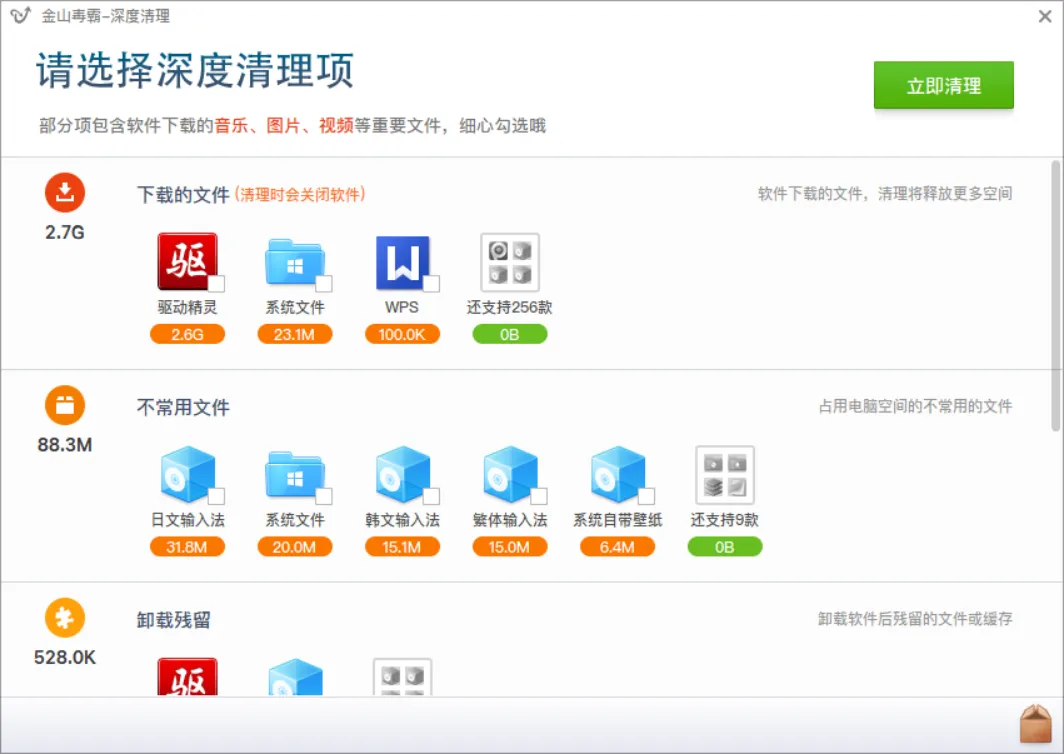Click the orange box icon above 88.3M

tap(65, 405)
